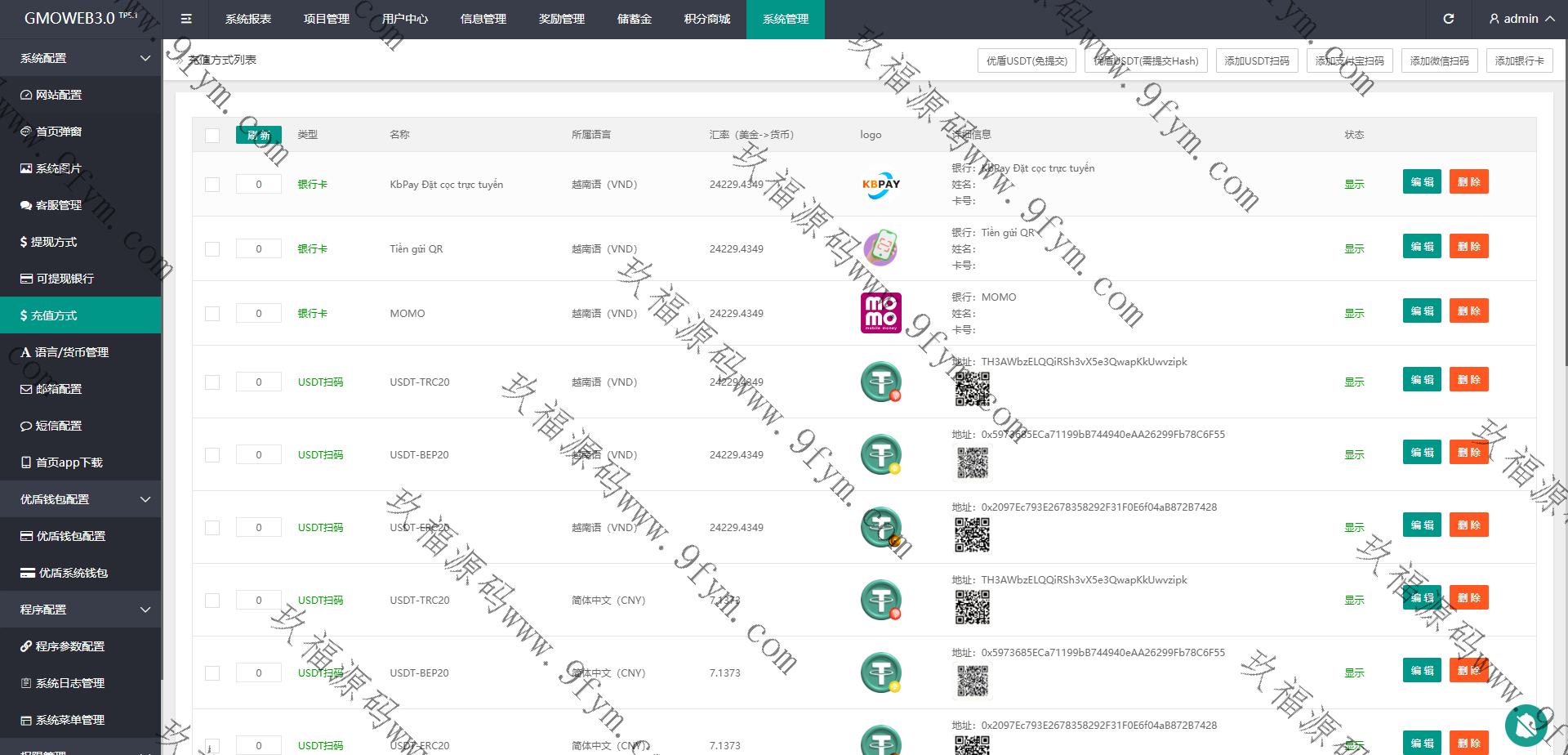Image resolution: width=1568 pixels, height=755 pixels.
Task: Open the admin user dropdown
Action: [1521, 19]
